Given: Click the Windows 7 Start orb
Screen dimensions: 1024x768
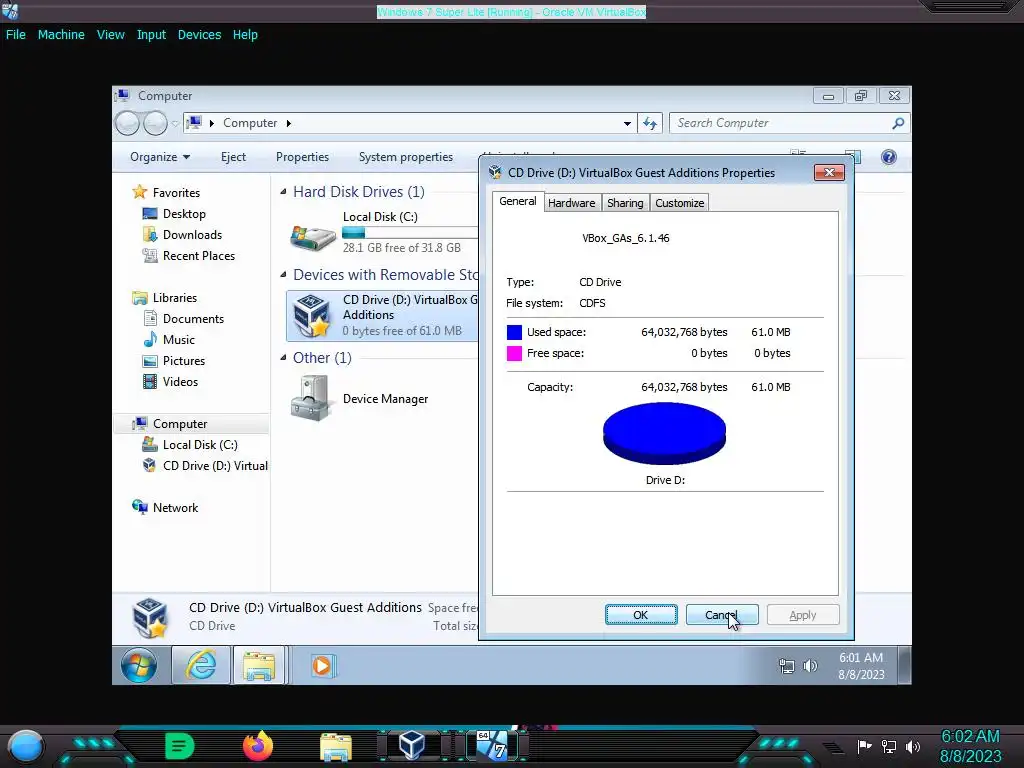Looking at the screenshot, I should [138, 665].
